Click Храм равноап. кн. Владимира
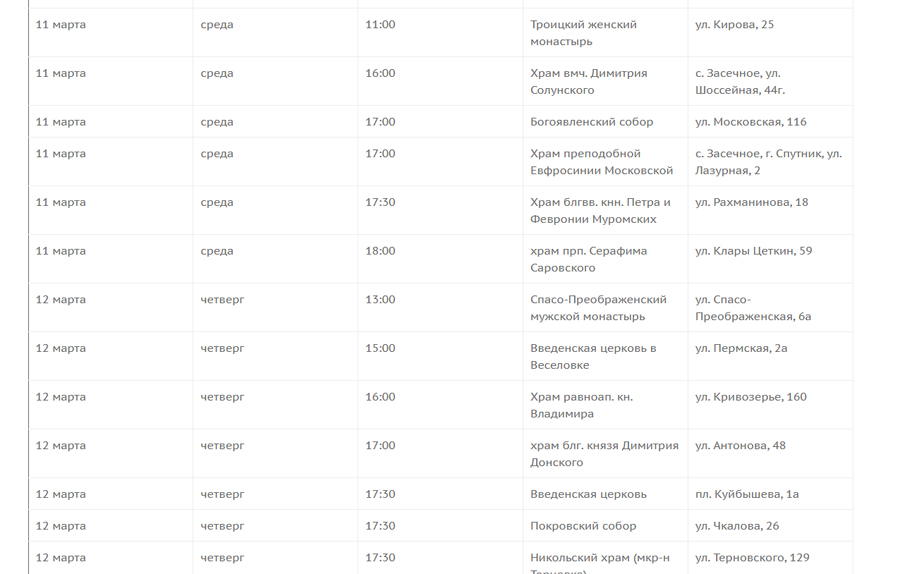Image resolution: width=900 pixels, height=574 pixels. 581,406
